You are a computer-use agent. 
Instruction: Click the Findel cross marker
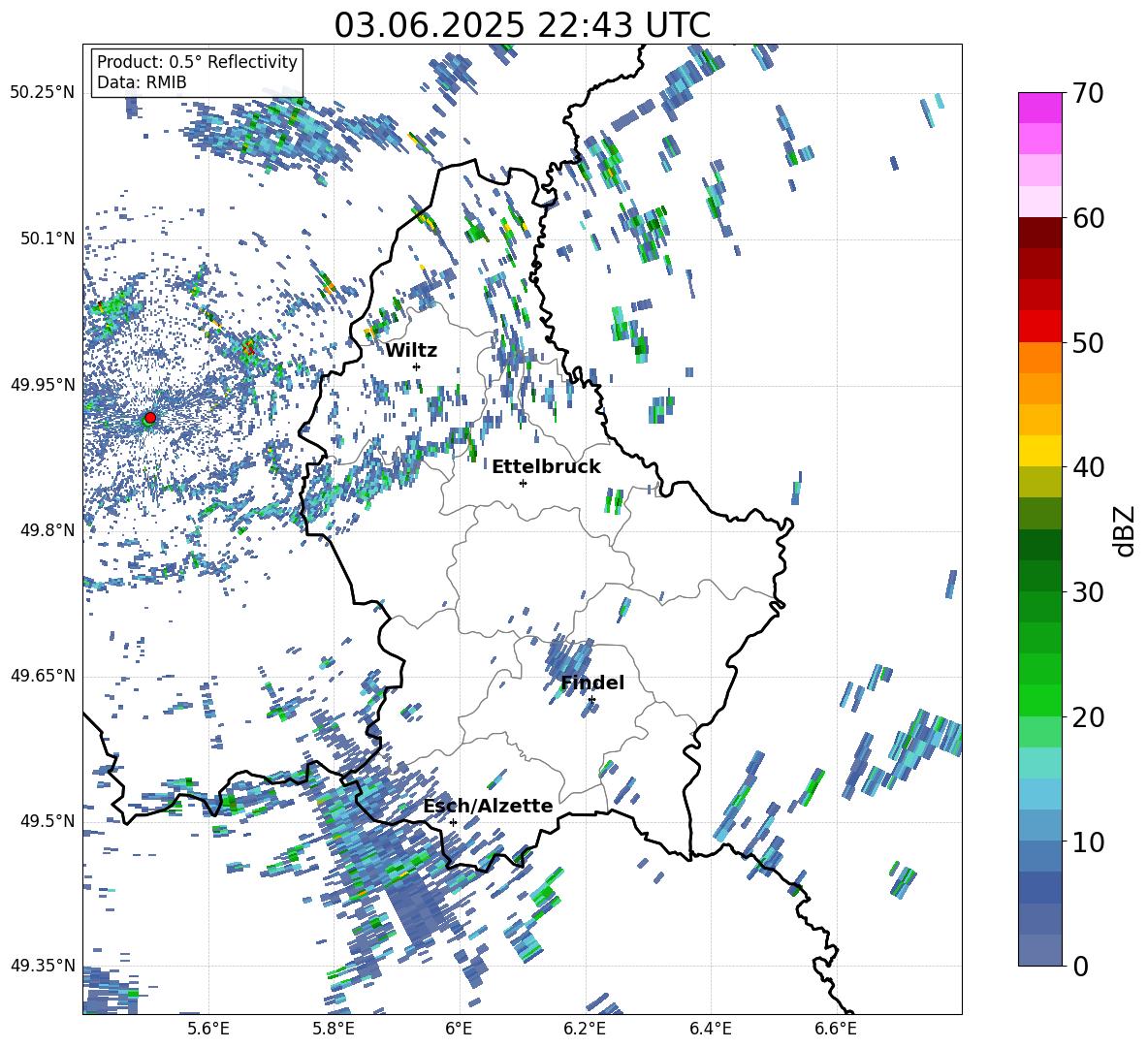(x=591, y=700)
